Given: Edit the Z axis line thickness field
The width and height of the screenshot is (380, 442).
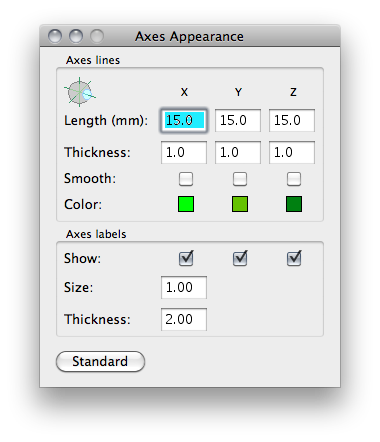Looking at the screenshot, I should point(292,152).
